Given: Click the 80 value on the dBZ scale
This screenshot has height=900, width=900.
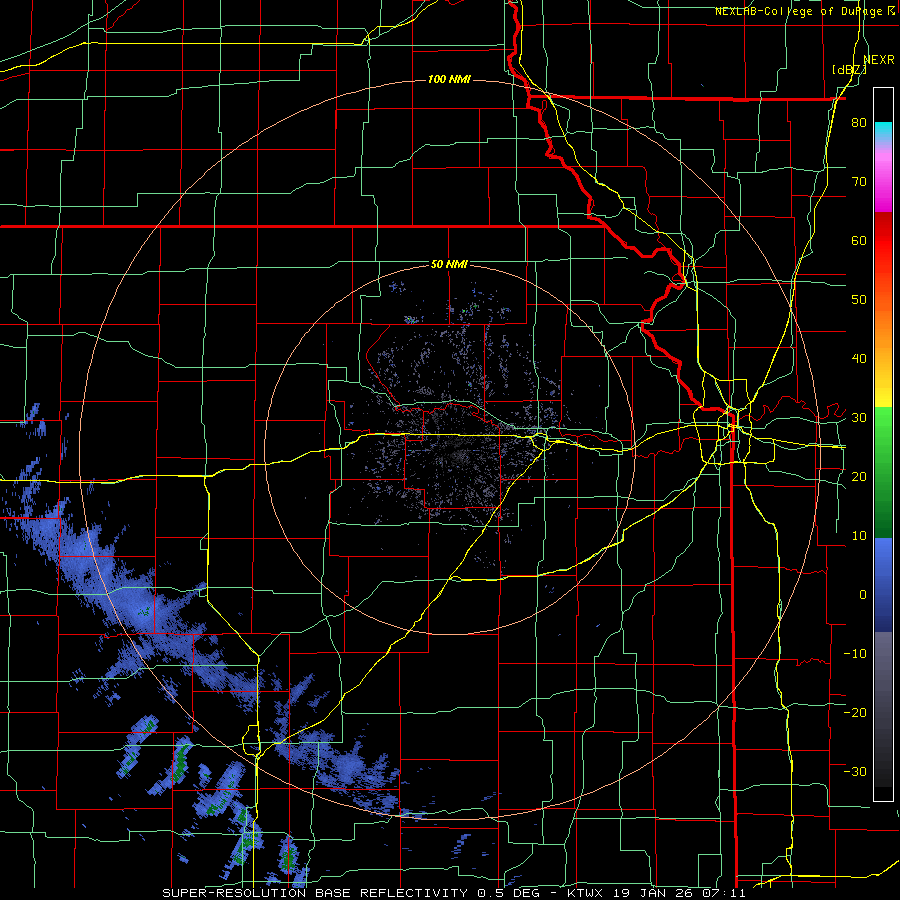Looking at the screenshot, I should [859, 123].
